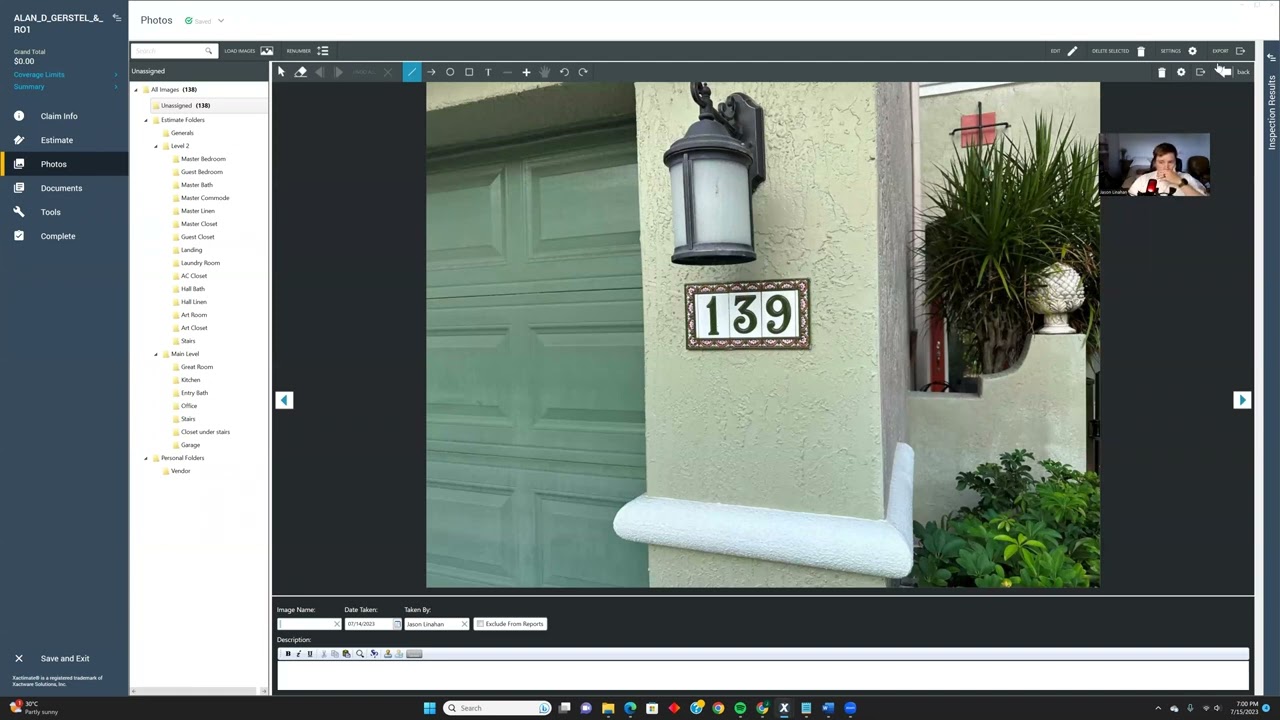Pick the circle shape tool

450,72
